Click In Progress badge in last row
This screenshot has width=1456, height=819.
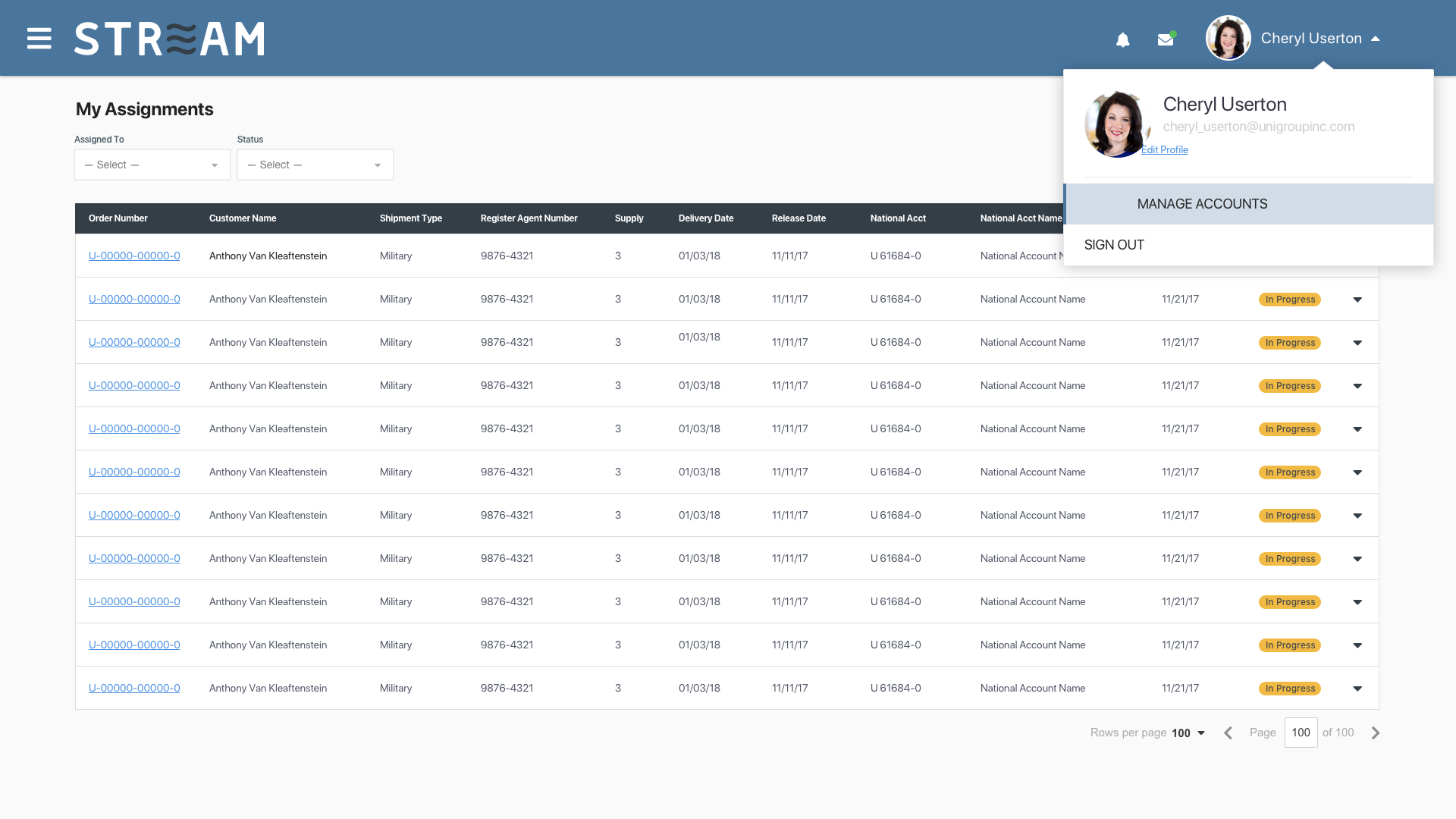(1289, 689)
